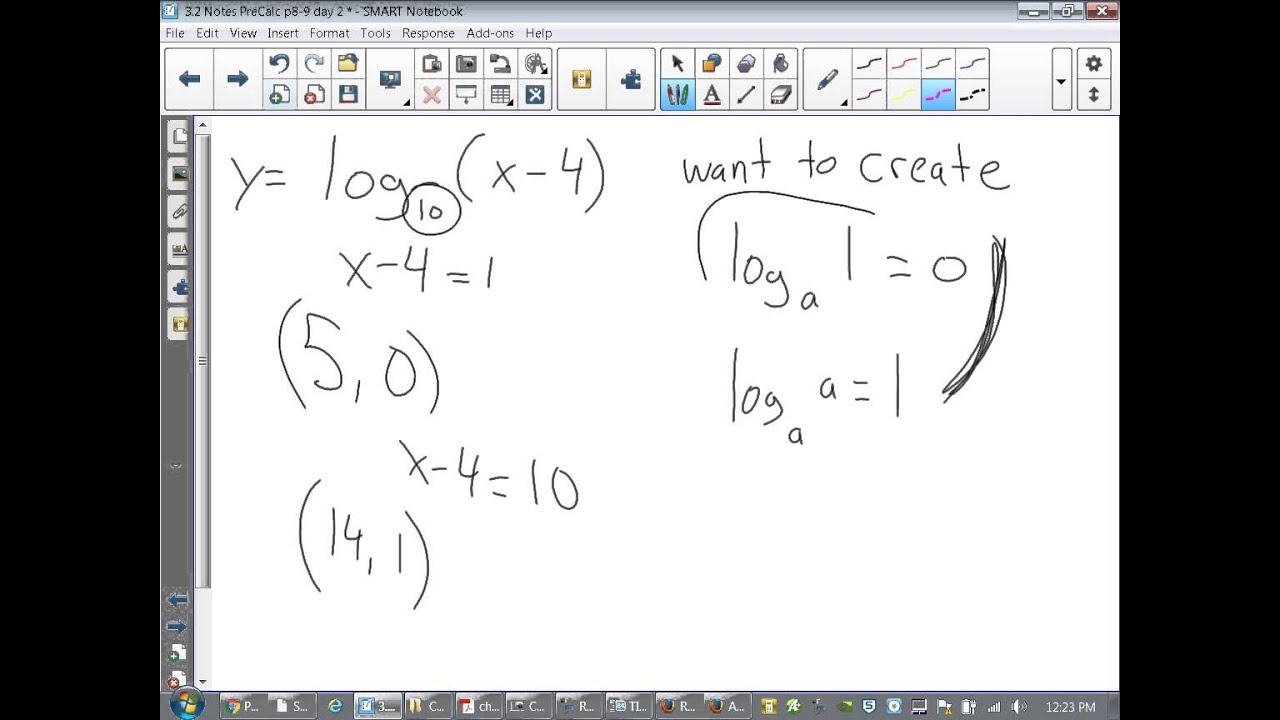Toggle the Pens tool button
This screenshot has height=720, width=1280.
677,95
